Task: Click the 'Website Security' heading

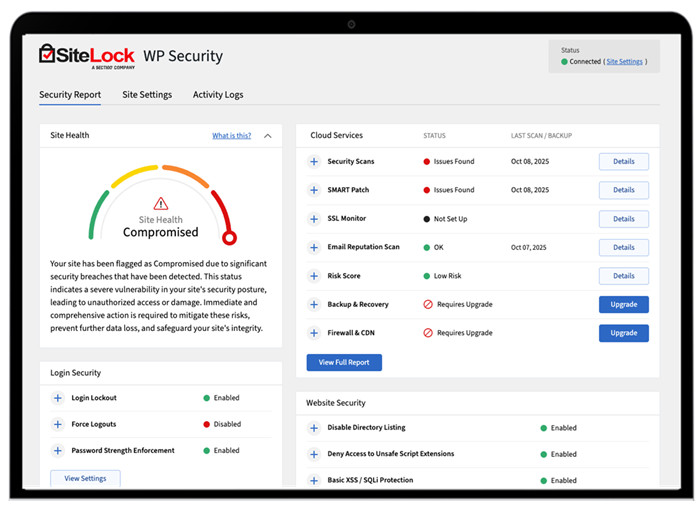Action: 336,403
